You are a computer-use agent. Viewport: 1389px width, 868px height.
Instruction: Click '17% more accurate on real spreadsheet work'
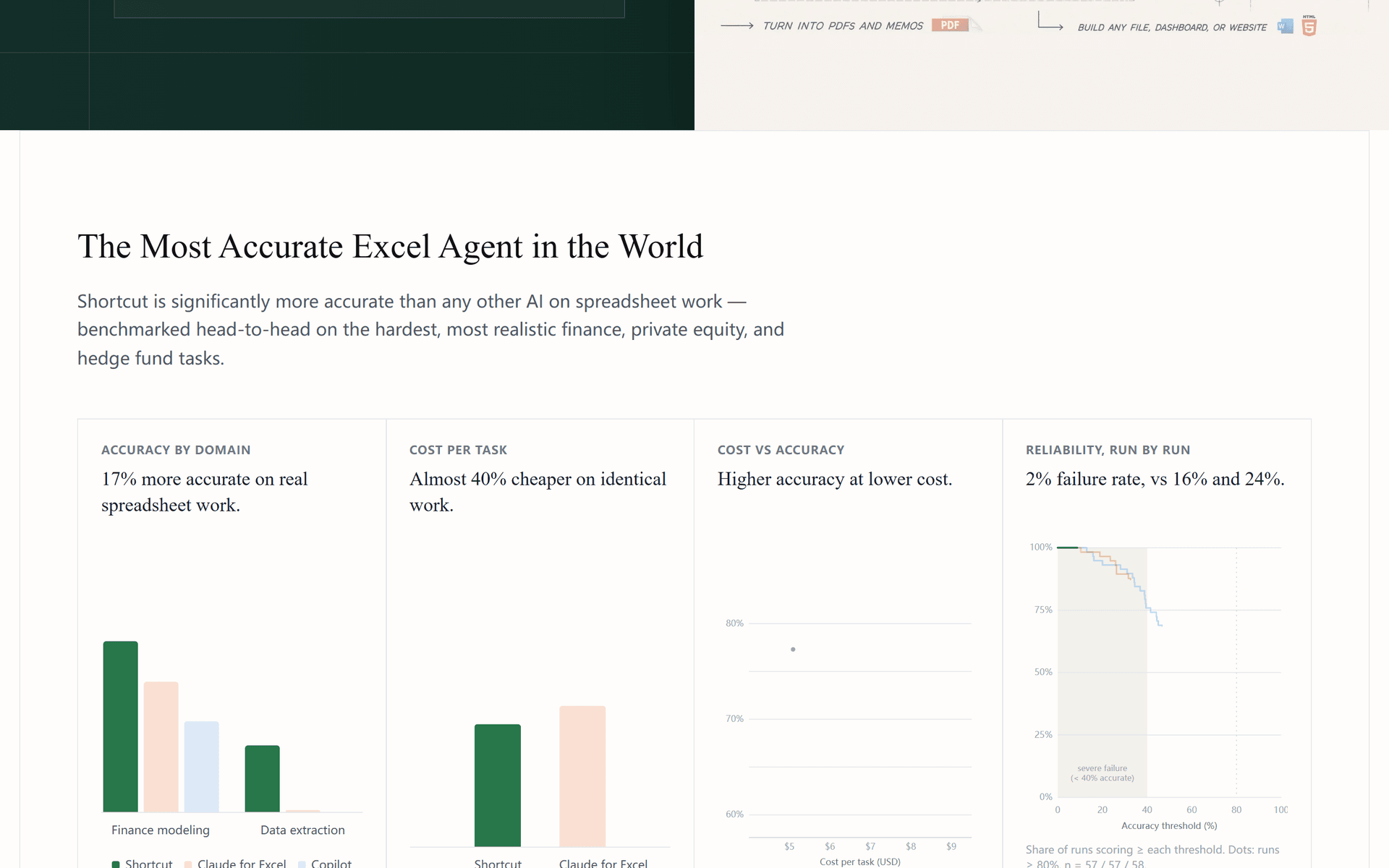(205, 492)
